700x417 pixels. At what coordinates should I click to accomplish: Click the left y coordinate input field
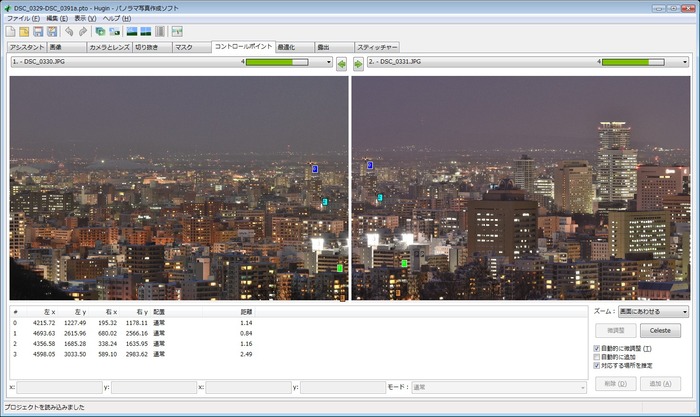click(x=154, y=387)
